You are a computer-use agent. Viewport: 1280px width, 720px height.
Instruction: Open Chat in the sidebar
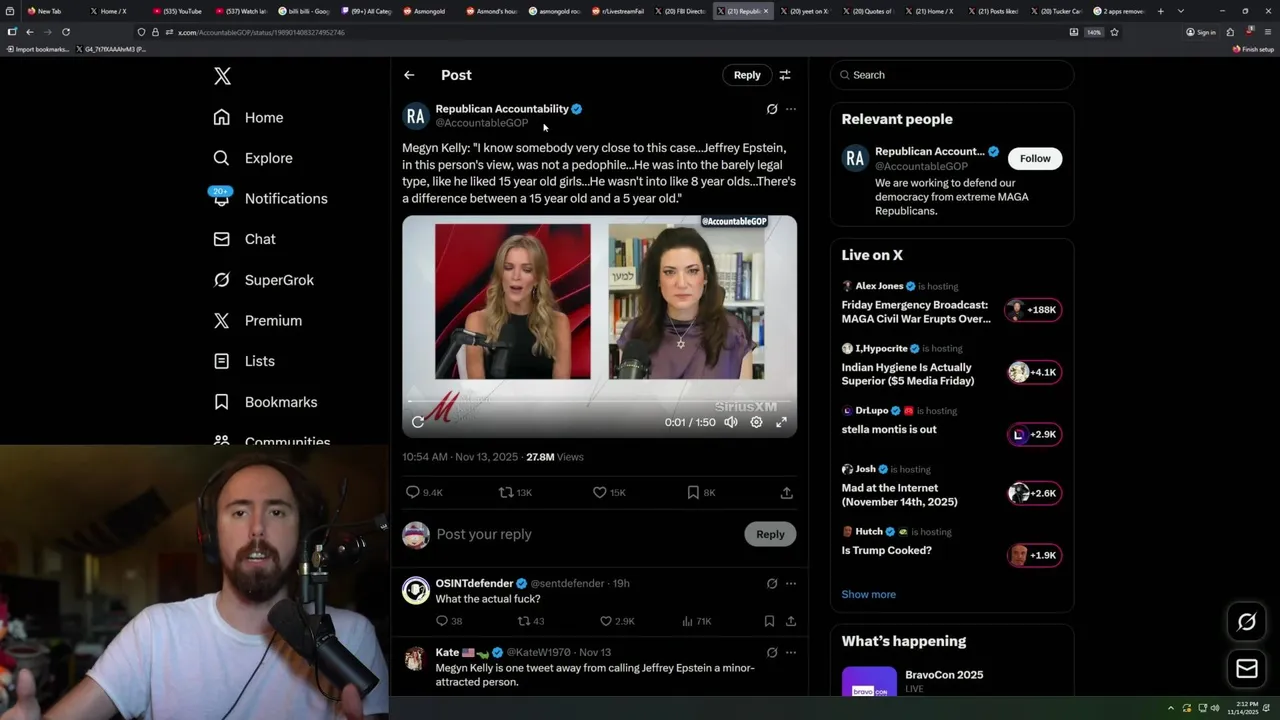pyautogui.click(x=245, y=239)
